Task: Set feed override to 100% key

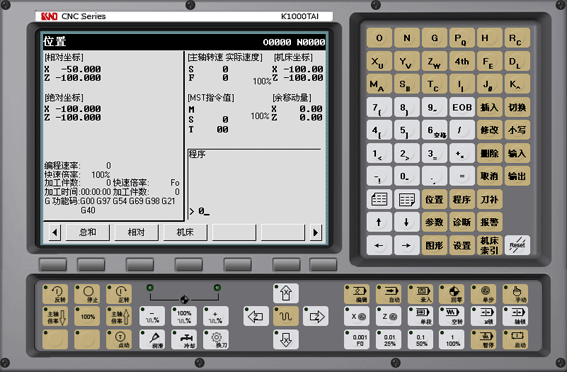Action: click(184, 316)
